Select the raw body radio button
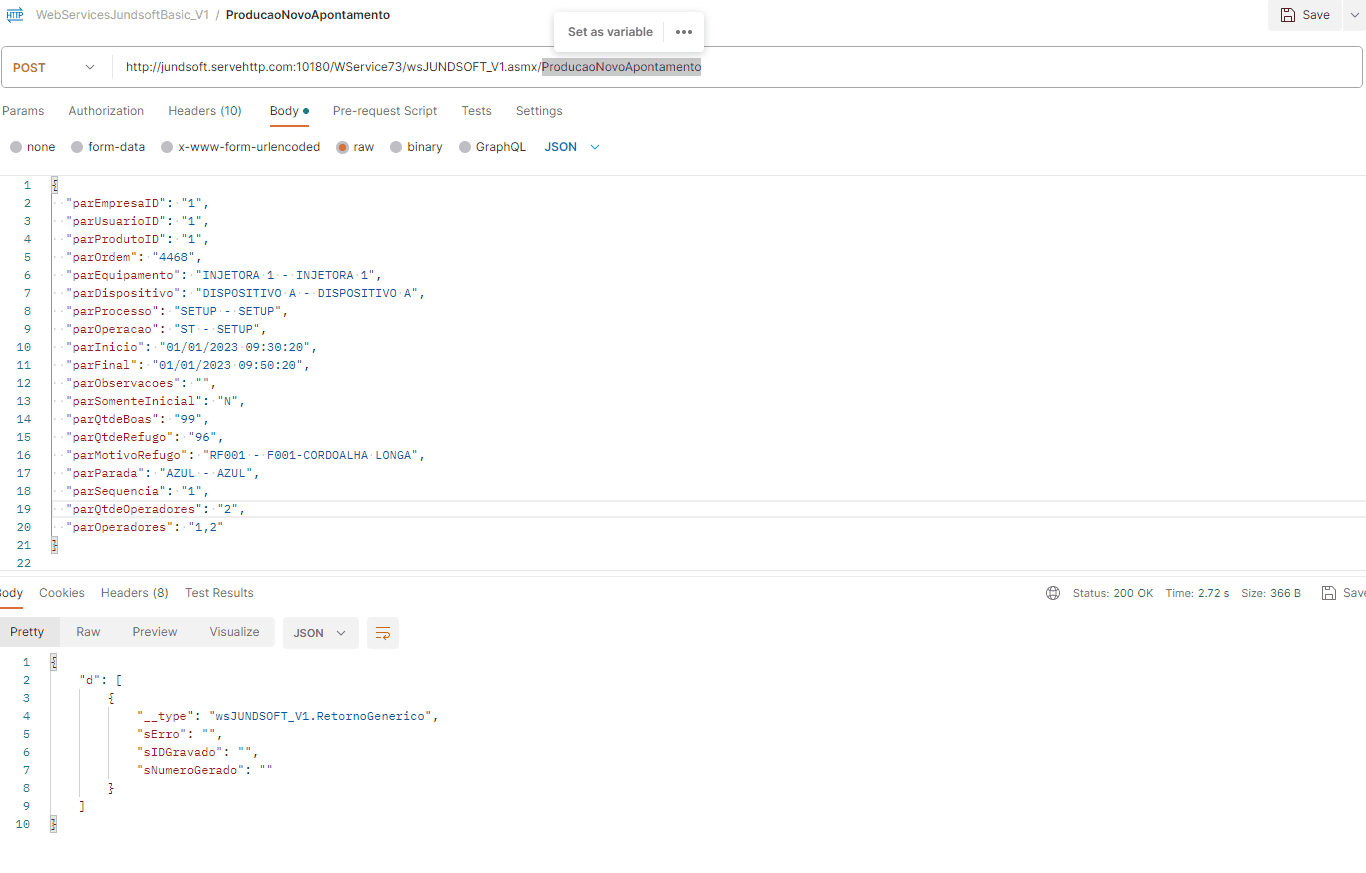Viewport: 1366px width, 873px height. point(342,147)
